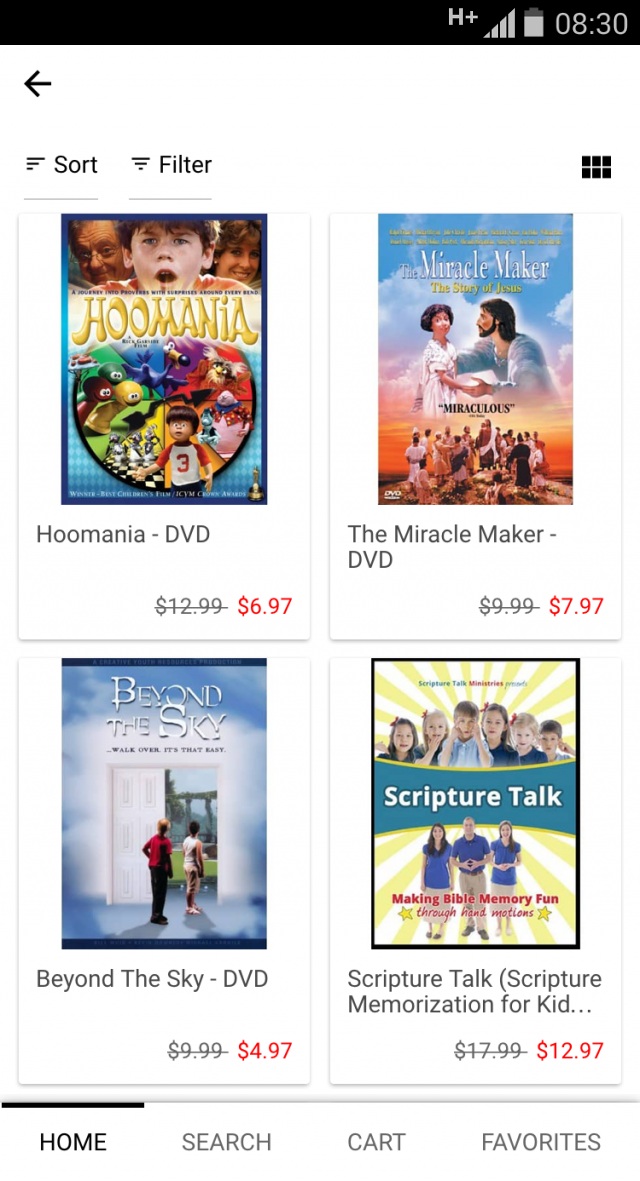Open Scripture Talk cover image
Screen dimensions: 640x1181
(475, 804)
